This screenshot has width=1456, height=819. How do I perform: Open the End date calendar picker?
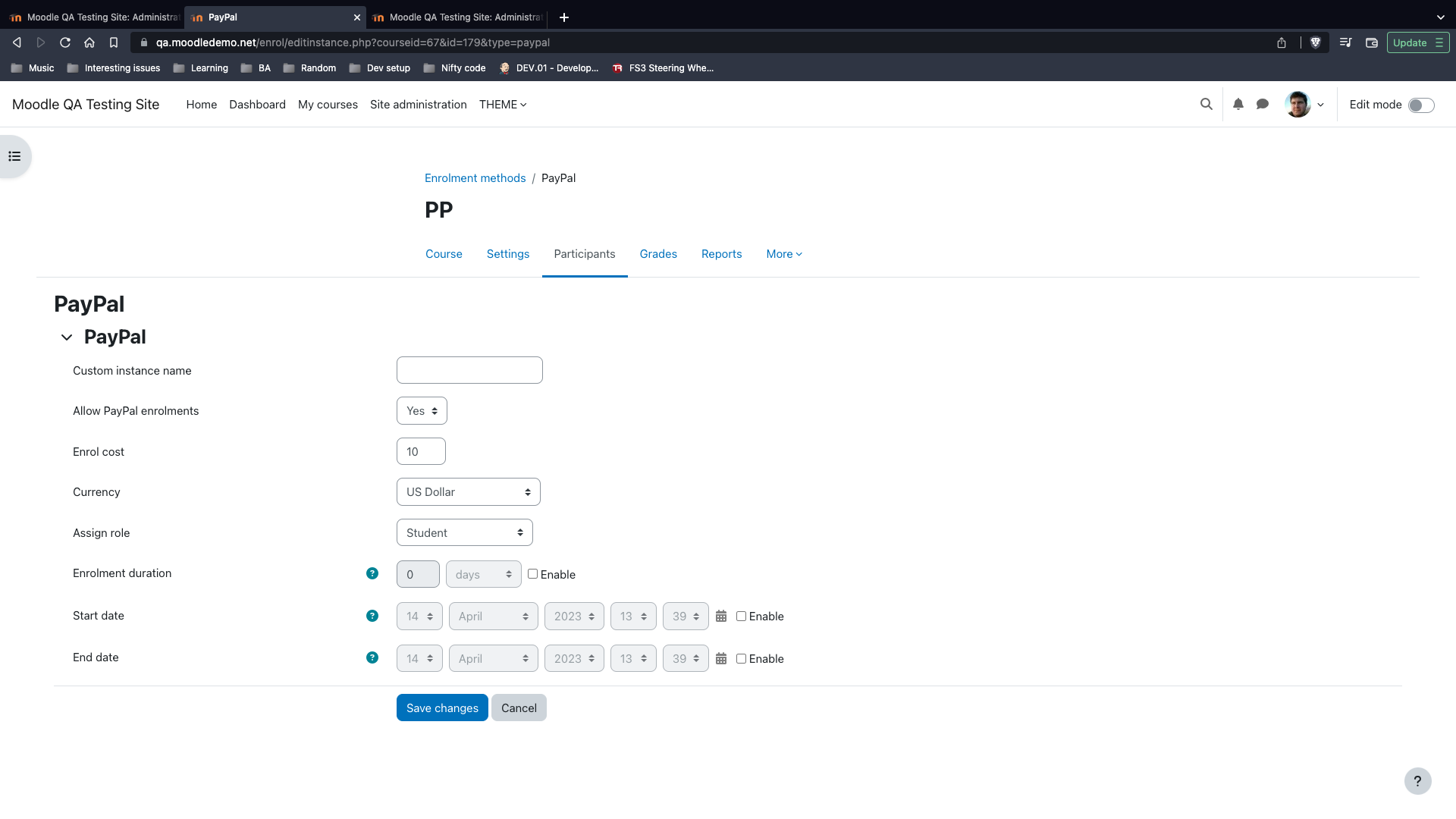721,659
